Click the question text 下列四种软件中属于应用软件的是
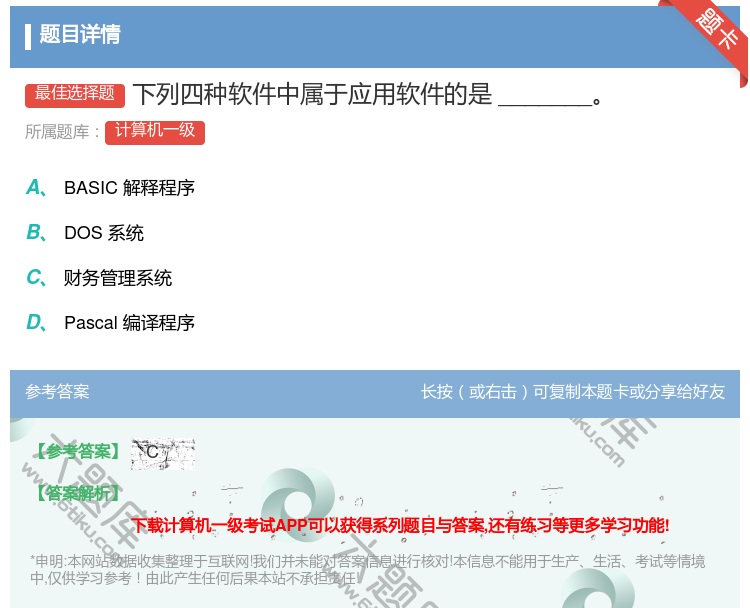Viewport: 750px width, 608px height. pos(313,94)
